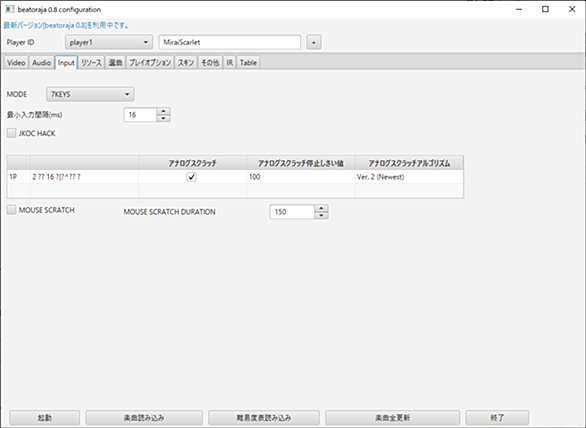The width and height of the screenshot is (586, 428).
Task: Switch to the Video tab
Action: [x=16, y=63]
